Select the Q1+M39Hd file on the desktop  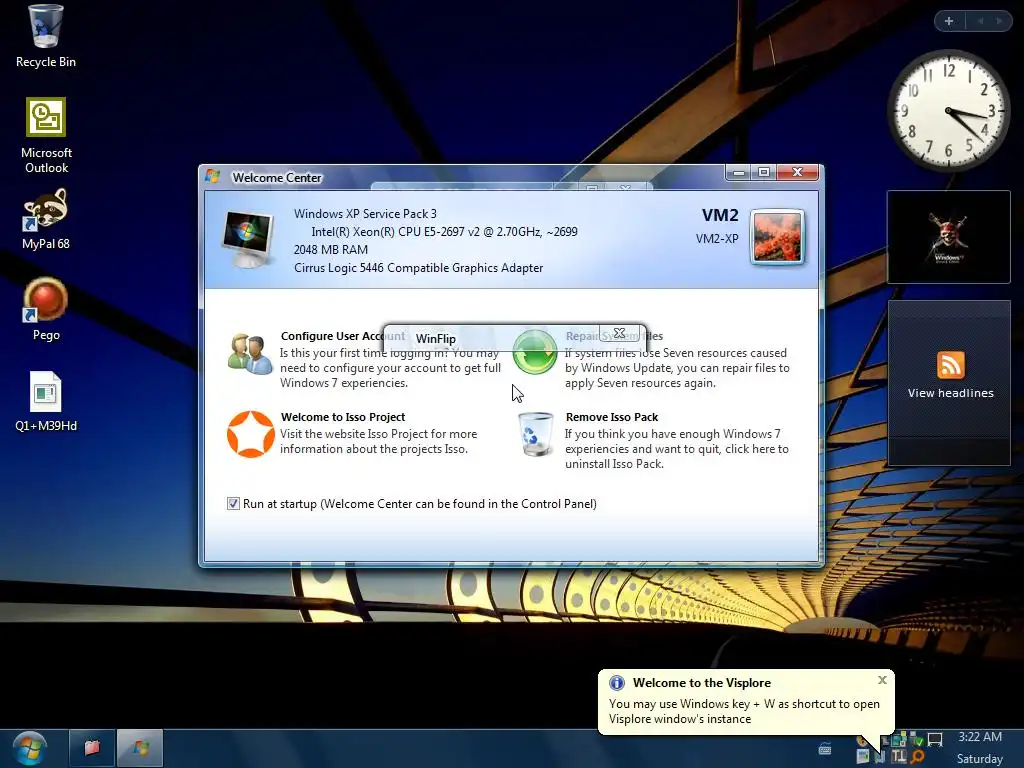click(46, 401)
